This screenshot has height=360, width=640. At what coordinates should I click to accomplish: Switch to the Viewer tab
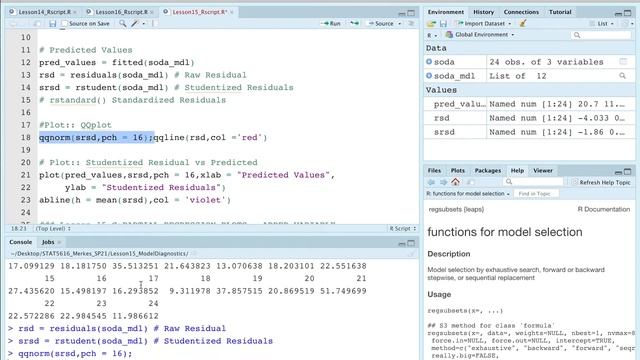543,171
